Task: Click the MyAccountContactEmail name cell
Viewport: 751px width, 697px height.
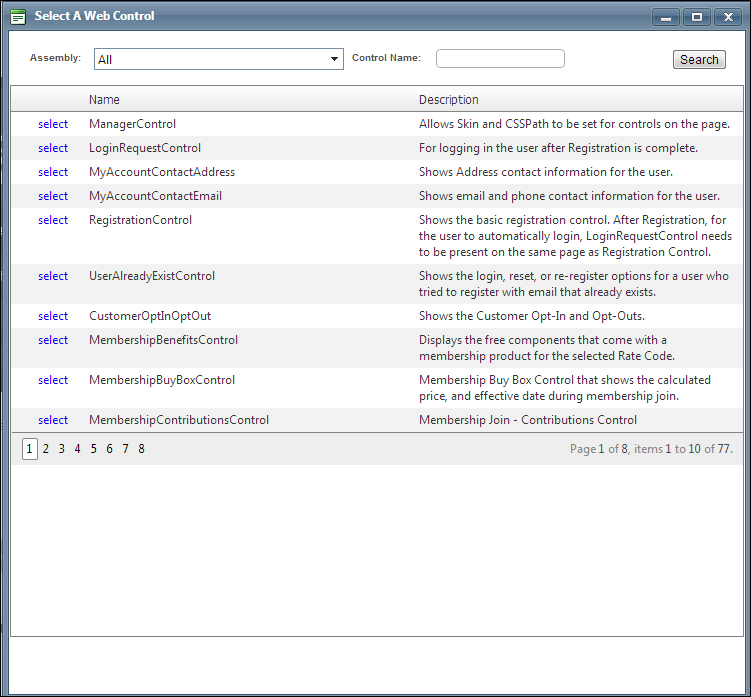Action: pyautogui.click(x=155, y=196)
